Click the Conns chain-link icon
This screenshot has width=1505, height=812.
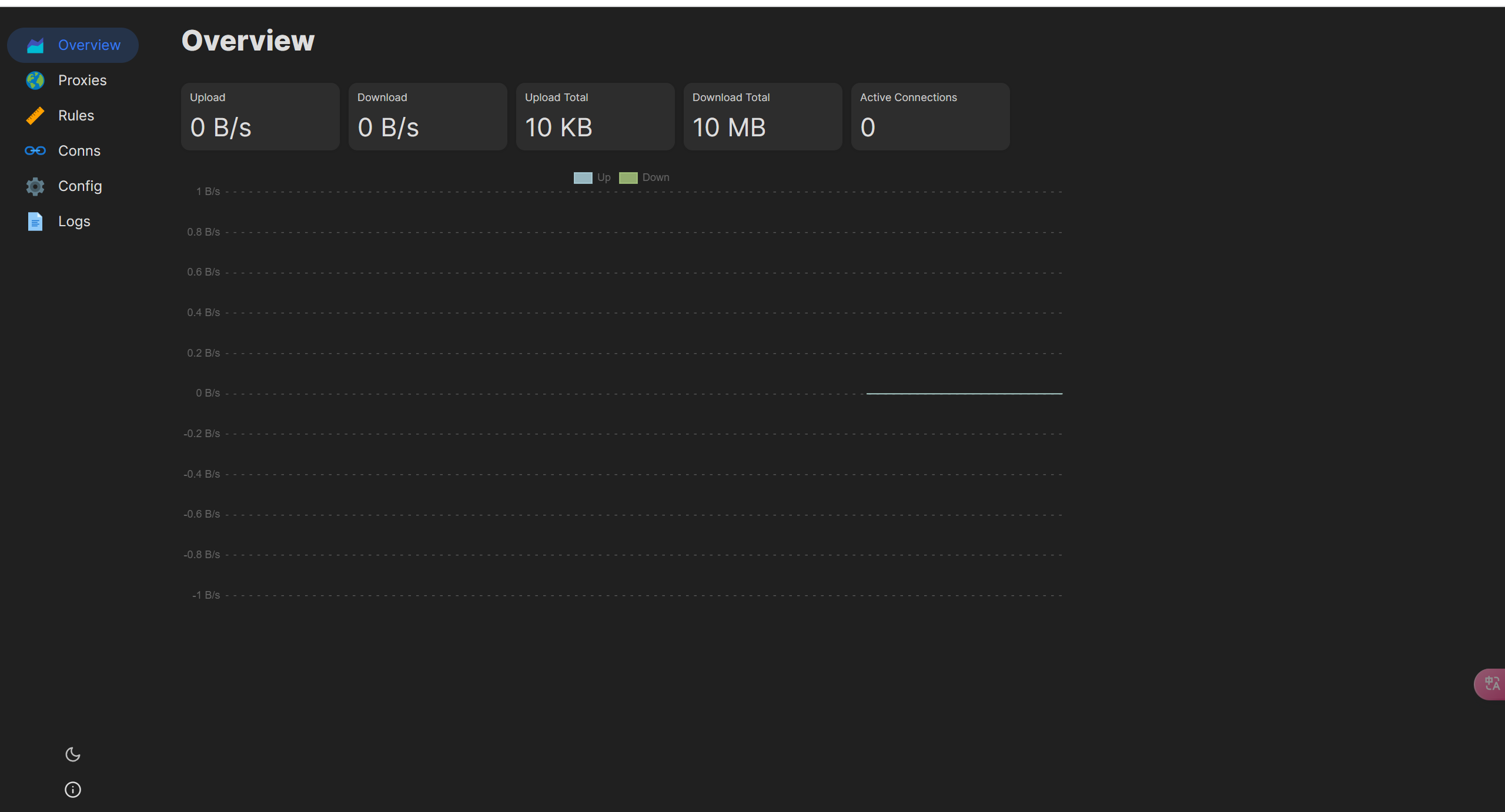[35, 151]
